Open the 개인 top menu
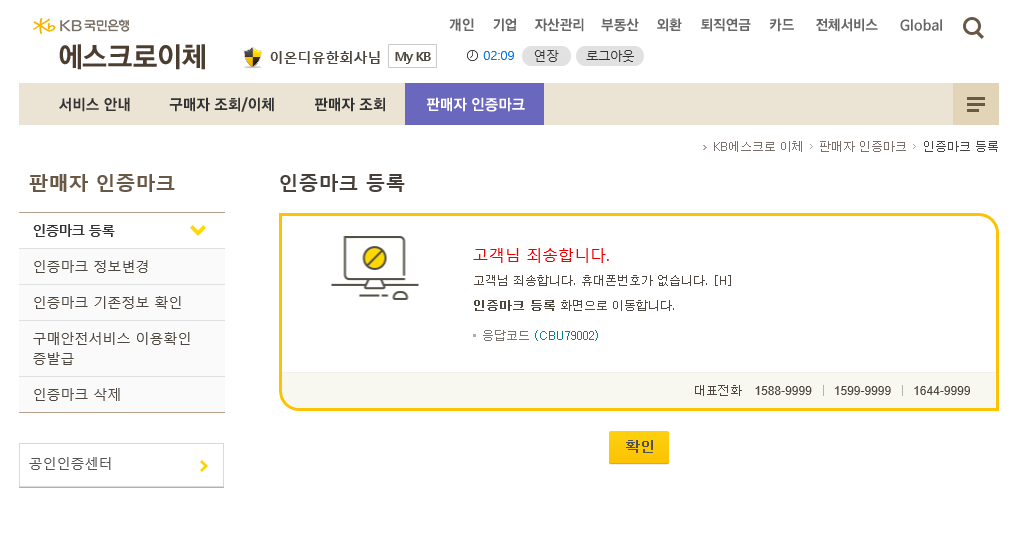 [462, 25]
